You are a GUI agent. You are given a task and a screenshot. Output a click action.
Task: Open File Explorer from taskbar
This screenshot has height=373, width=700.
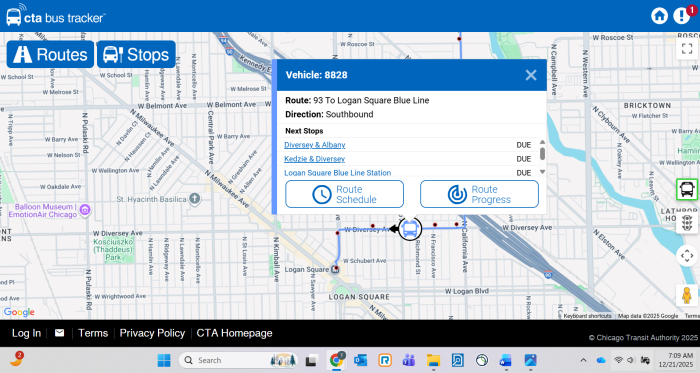433,360
